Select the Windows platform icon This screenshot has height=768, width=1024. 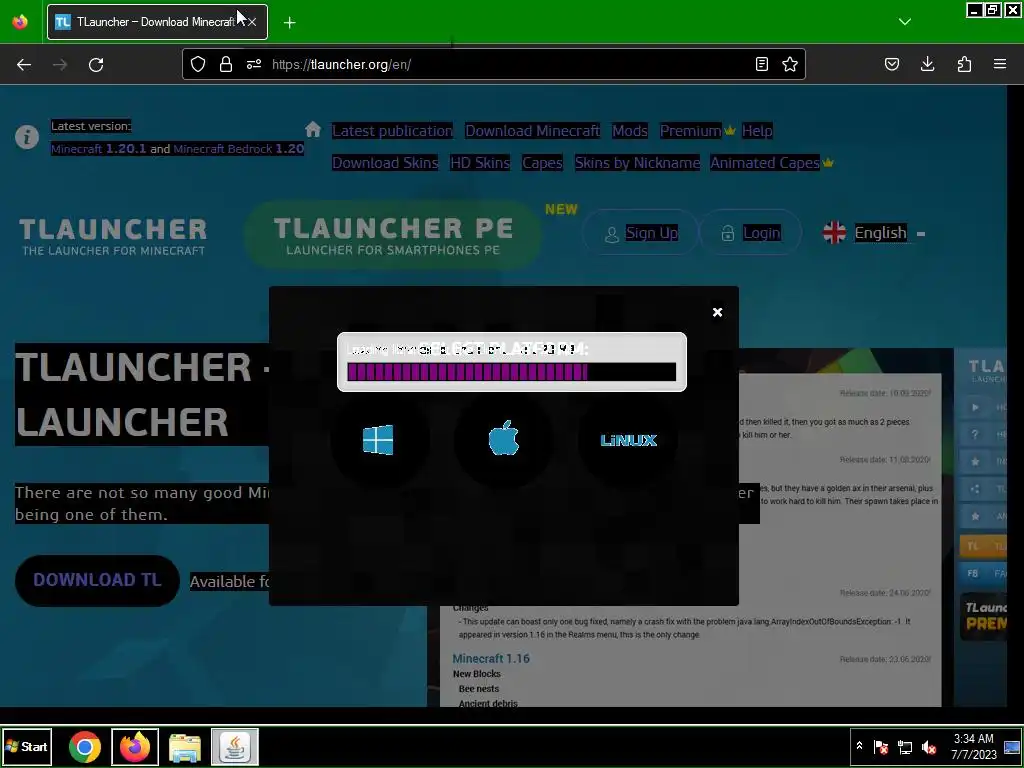tap(378, 440)
